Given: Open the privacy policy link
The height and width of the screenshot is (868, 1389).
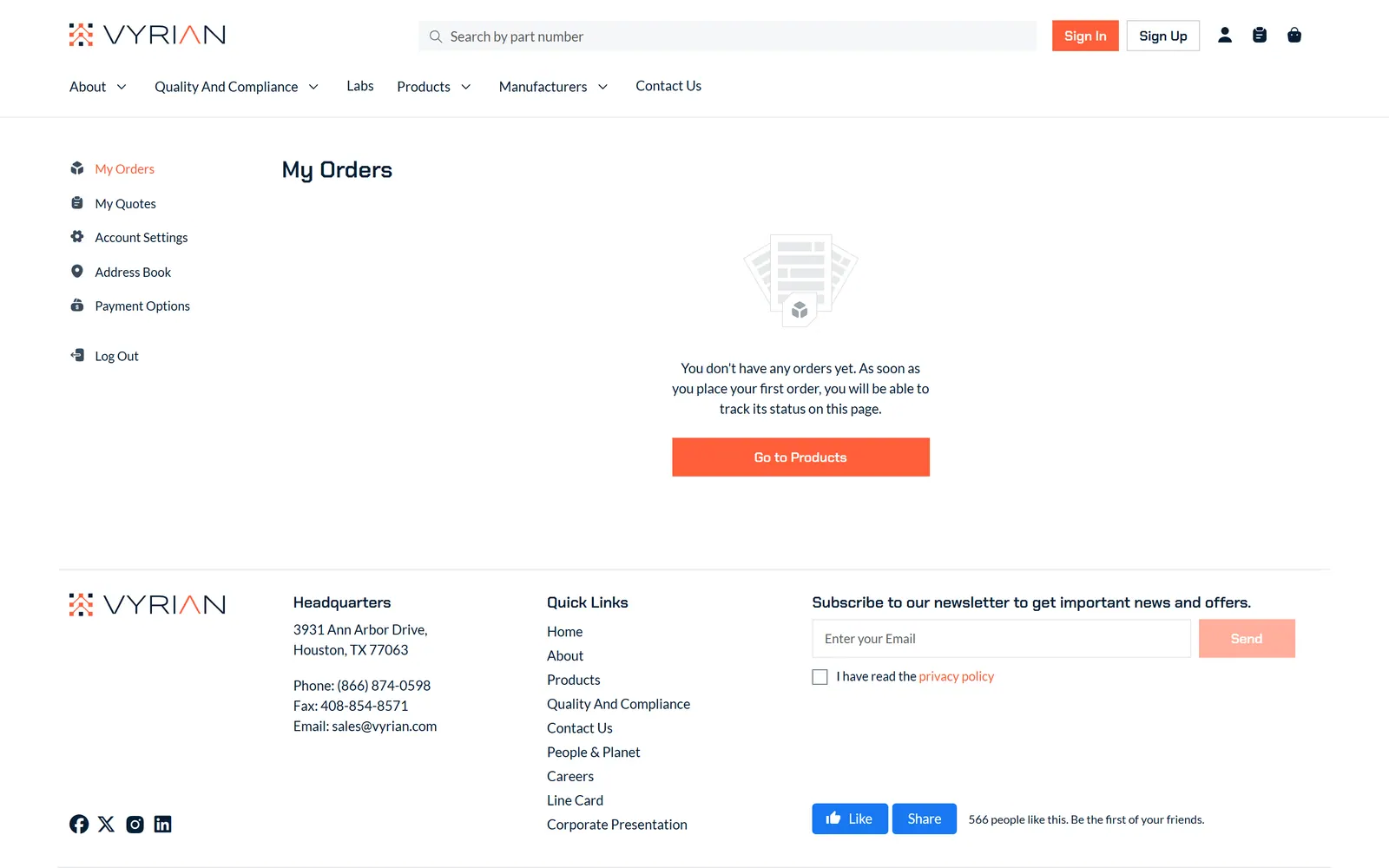Looking at the screenshot, I should click(957, 676).
